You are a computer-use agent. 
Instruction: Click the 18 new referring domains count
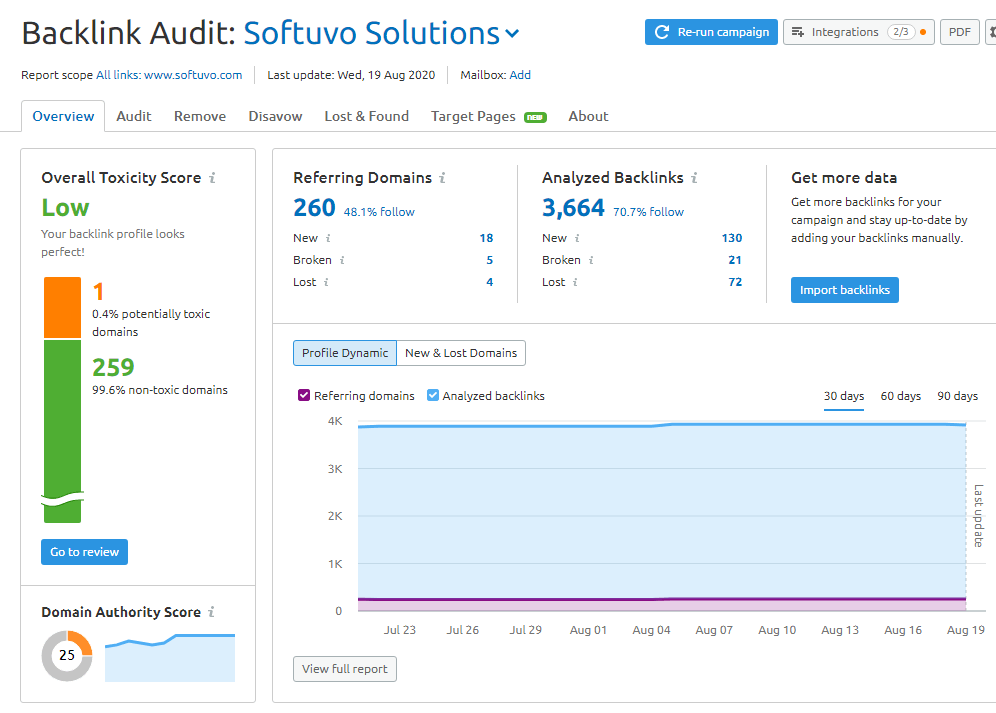click(x=486, y=238)
